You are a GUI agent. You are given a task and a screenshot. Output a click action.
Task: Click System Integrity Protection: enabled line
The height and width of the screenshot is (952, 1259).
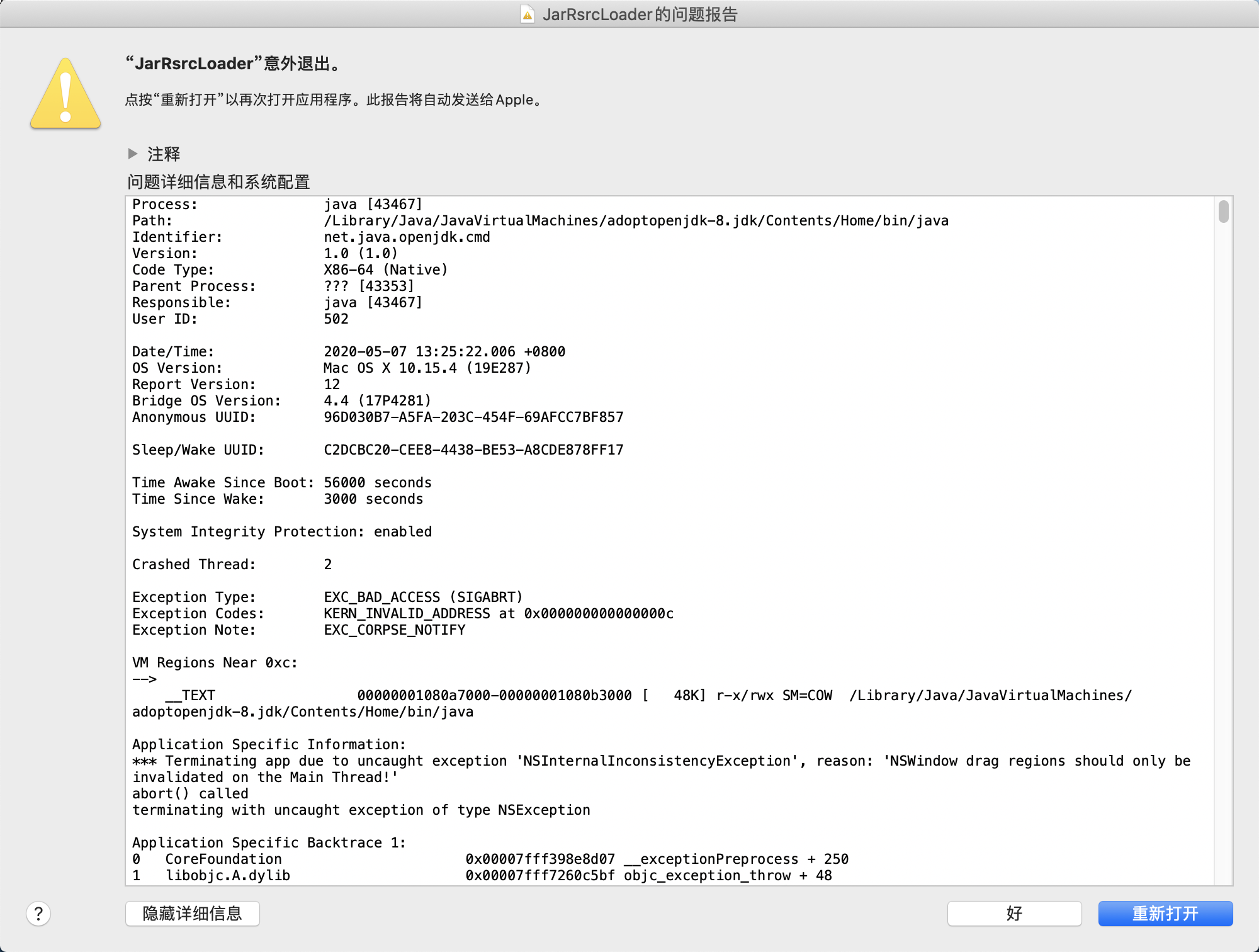pyautogui.click(x=282, y=531)
